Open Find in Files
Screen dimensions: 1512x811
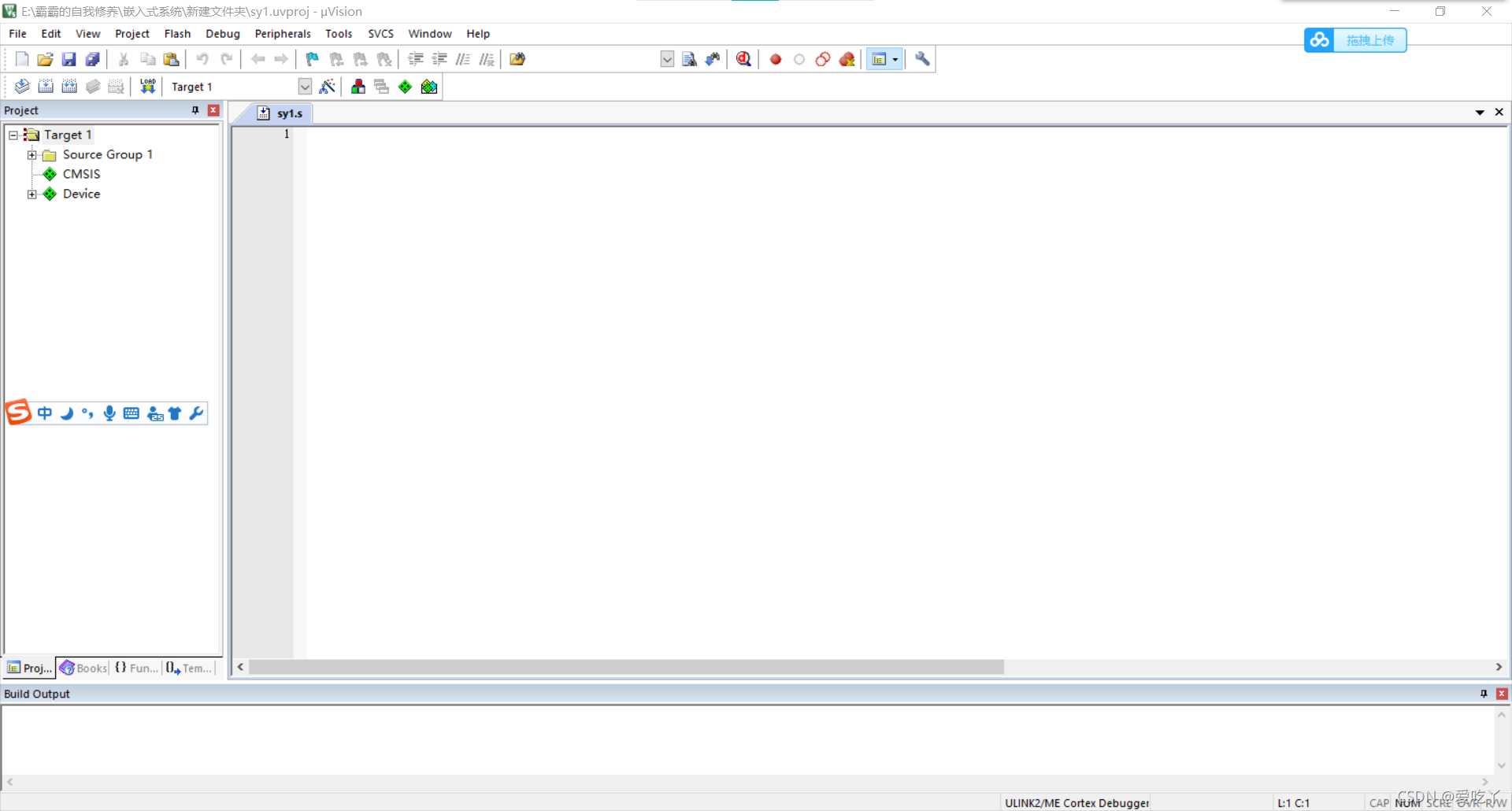(517, 59)
